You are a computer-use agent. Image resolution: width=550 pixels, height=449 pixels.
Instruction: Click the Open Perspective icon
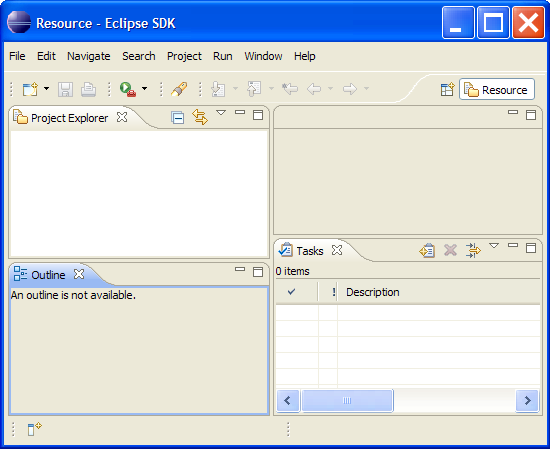[448, 90]
